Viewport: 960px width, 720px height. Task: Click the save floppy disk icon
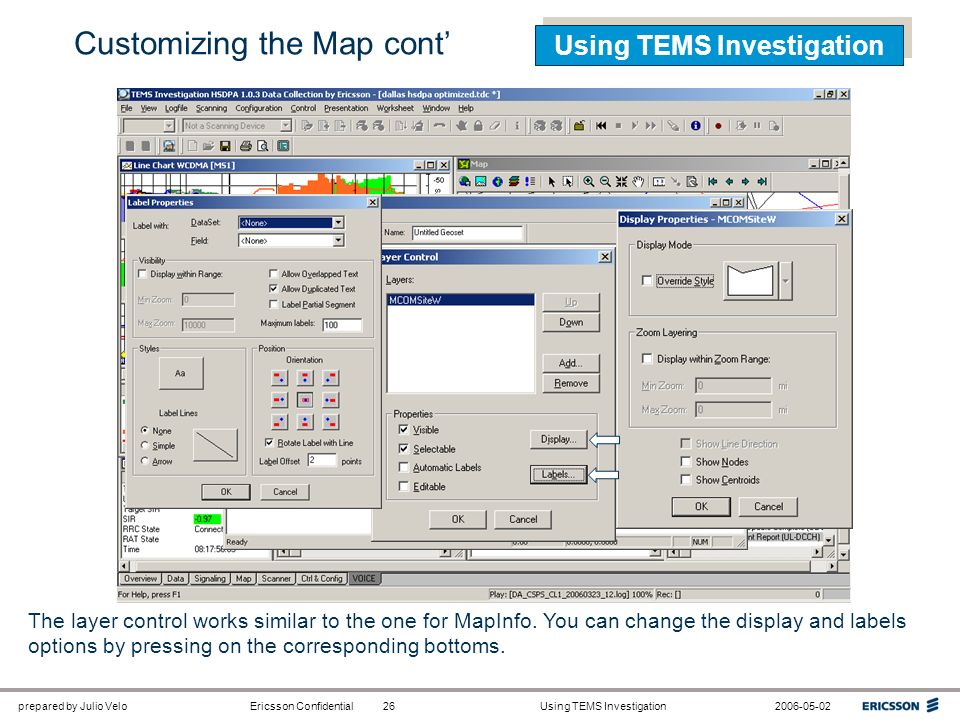tap(225, 146)
